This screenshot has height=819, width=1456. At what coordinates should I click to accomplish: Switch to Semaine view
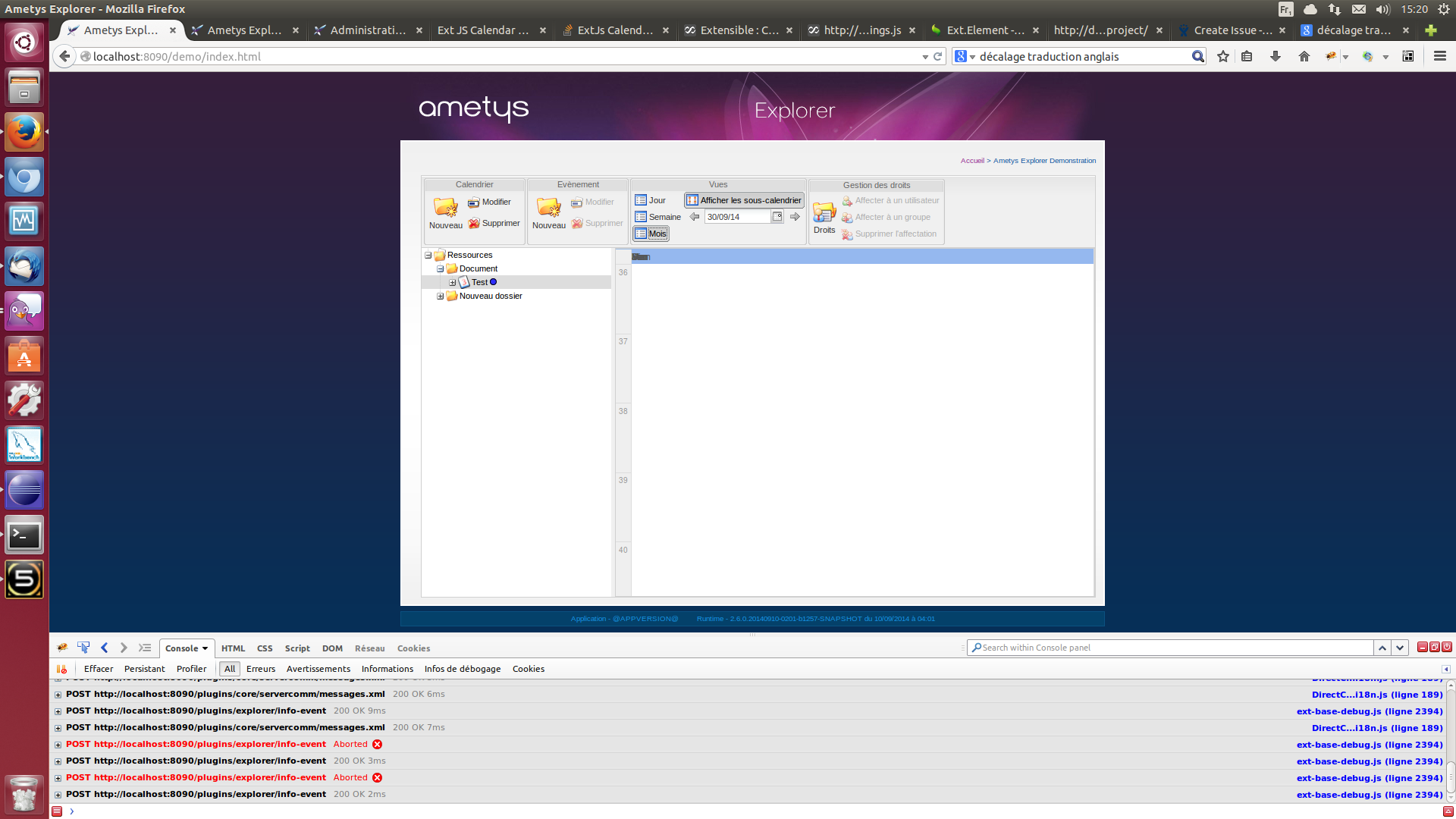tap(657, 217)
